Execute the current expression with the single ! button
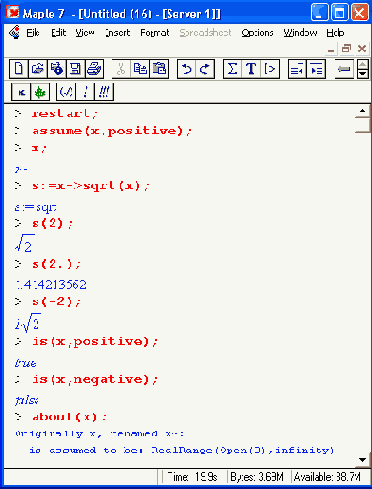This screenshot has width=372, height=489. point(85,91)
